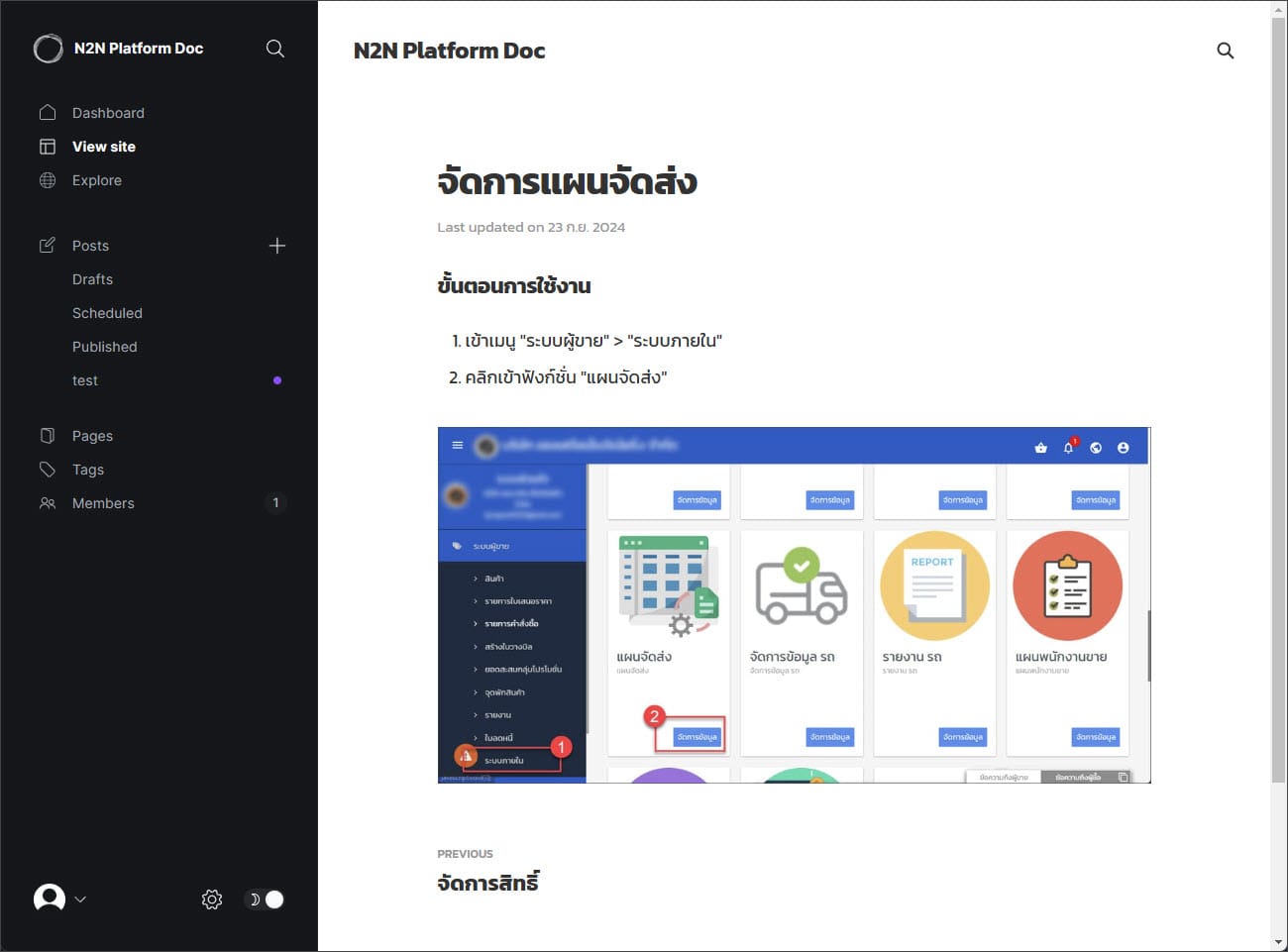Select View site in sidebar
Viewport: 1288px width, 952px height.
(104, 147)
